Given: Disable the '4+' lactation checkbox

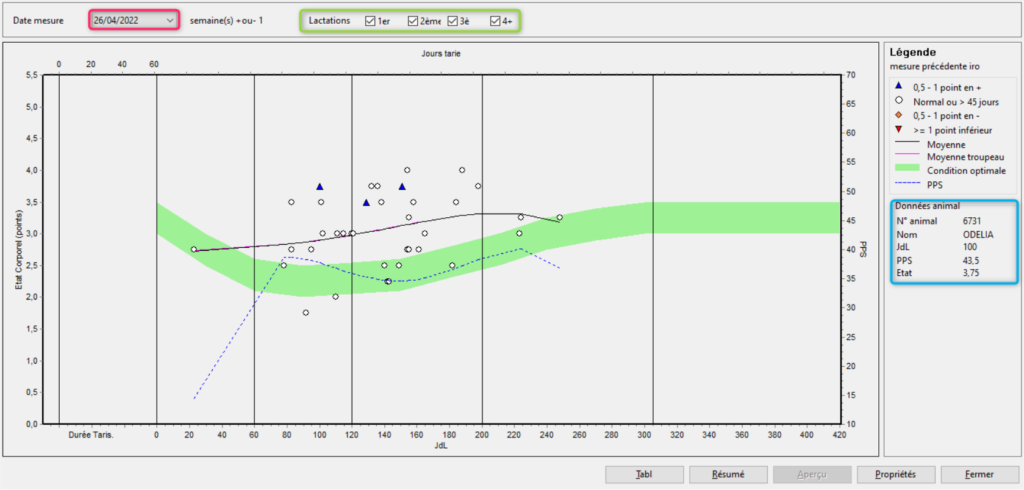Looking at the screenshot, I should [495, 20].
